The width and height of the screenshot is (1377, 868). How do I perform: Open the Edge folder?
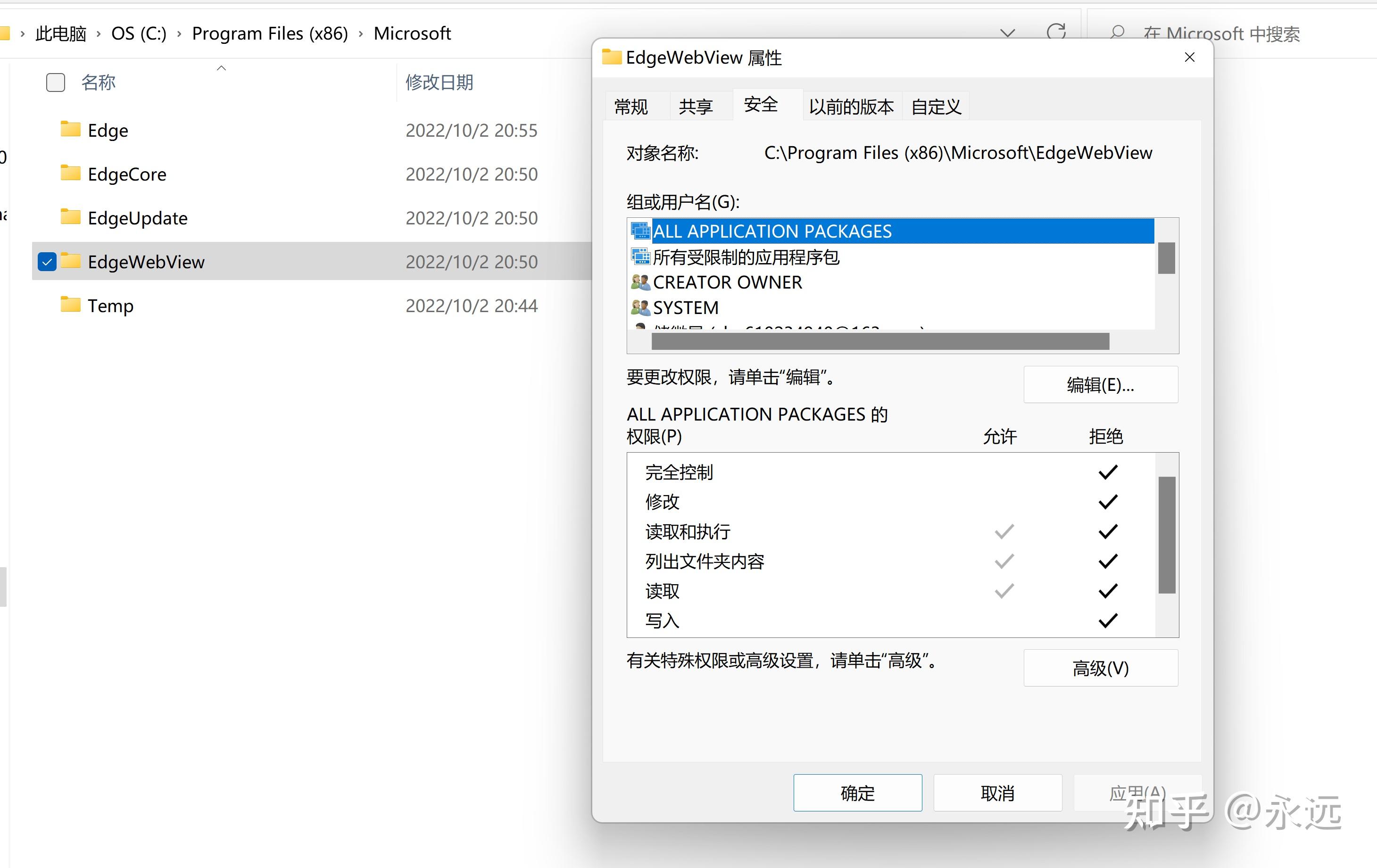[108, 131]
